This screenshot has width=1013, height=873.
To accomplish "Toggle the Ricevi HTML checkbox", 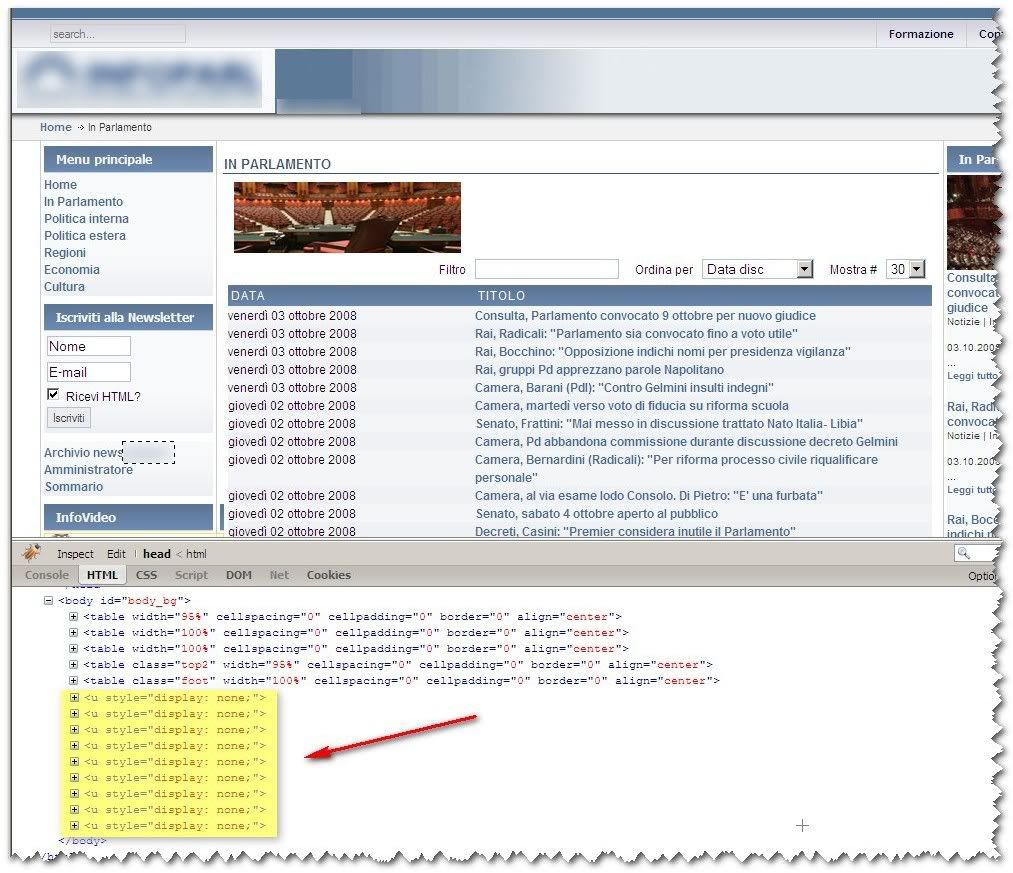I will (x=53, y=395).
